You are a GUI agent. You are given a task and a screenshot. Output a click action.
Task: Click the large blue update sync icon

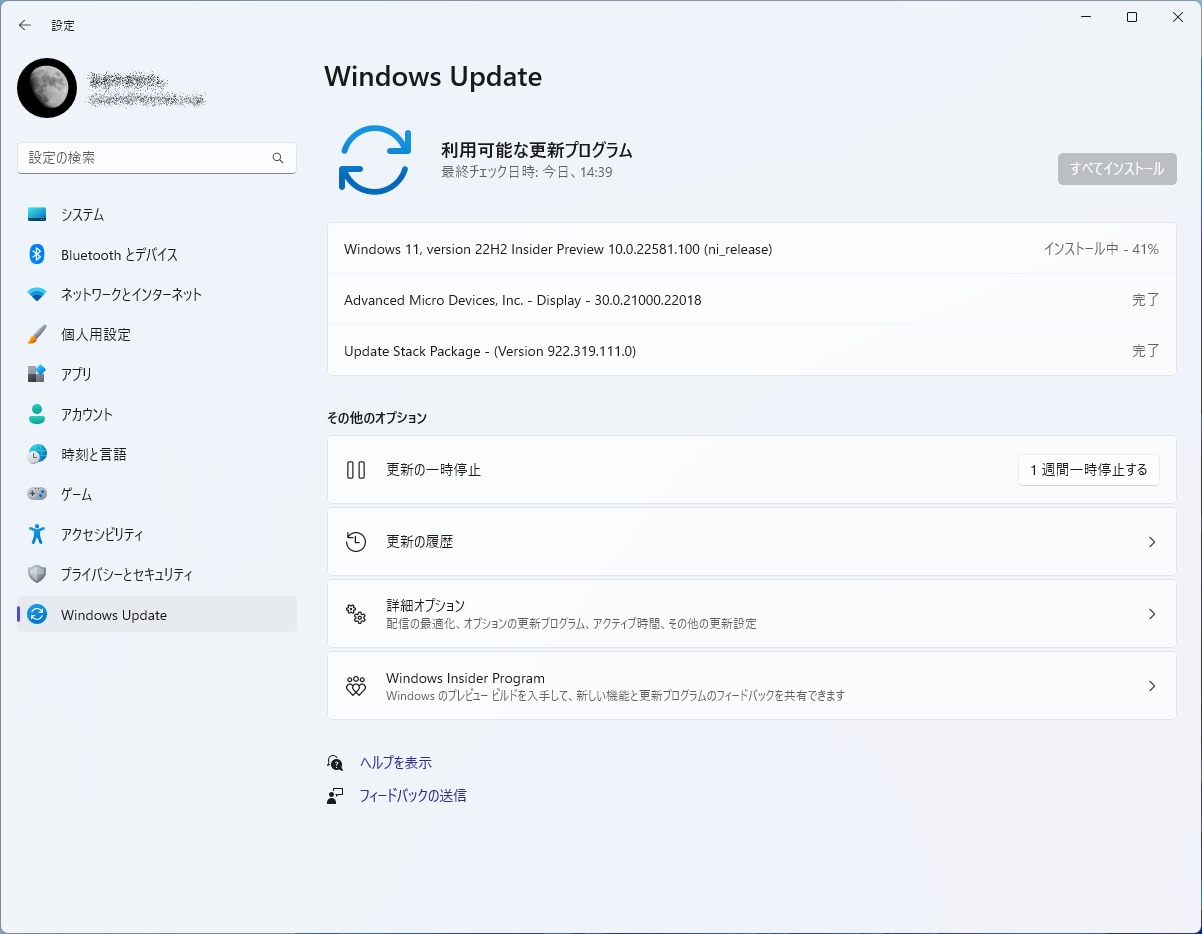coord(375,160)
